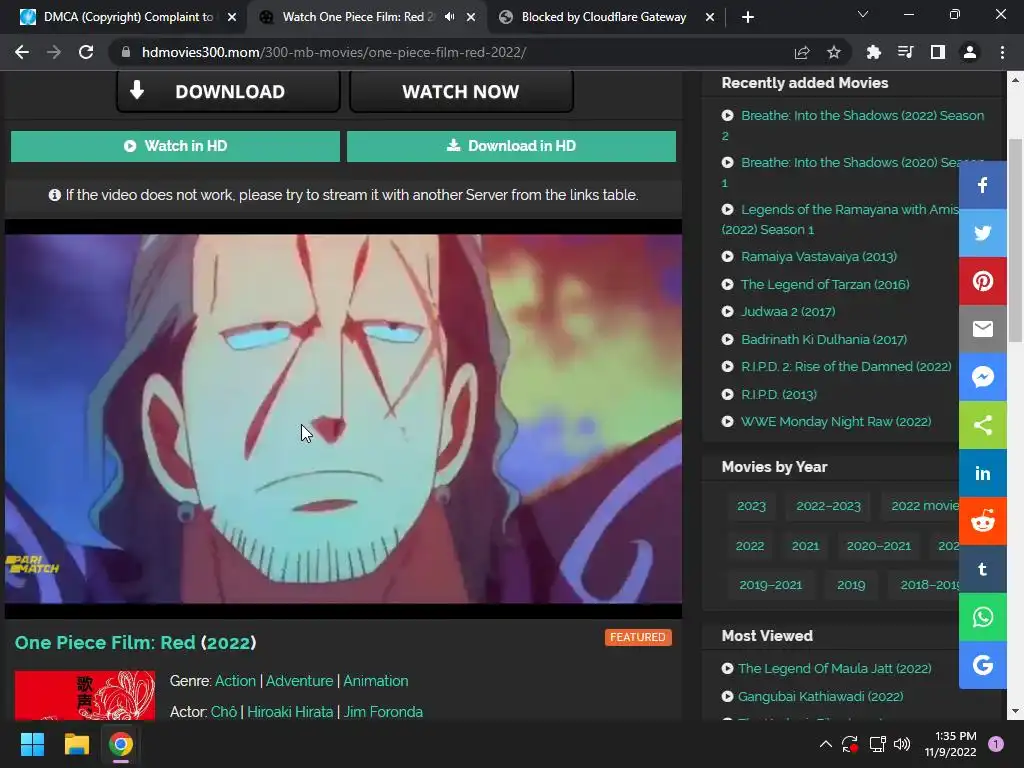Click Watch in HD button
The width and height of the screenshot is (1024, 768).
175,146
